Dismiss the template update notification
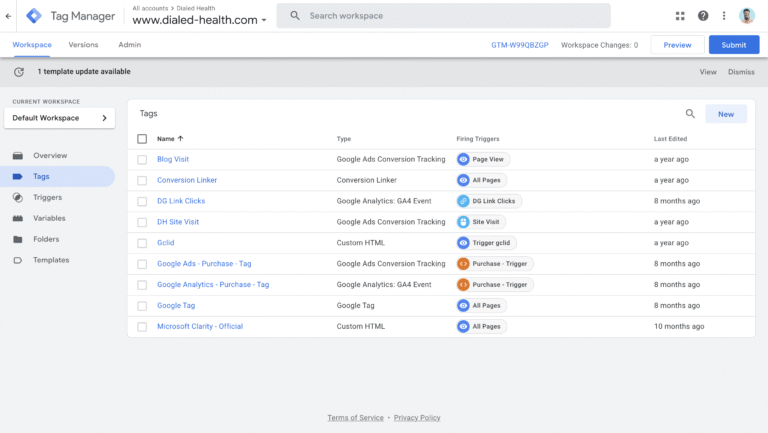The width and height of the screenshot is (768, 433). click(x=741, y=72)
